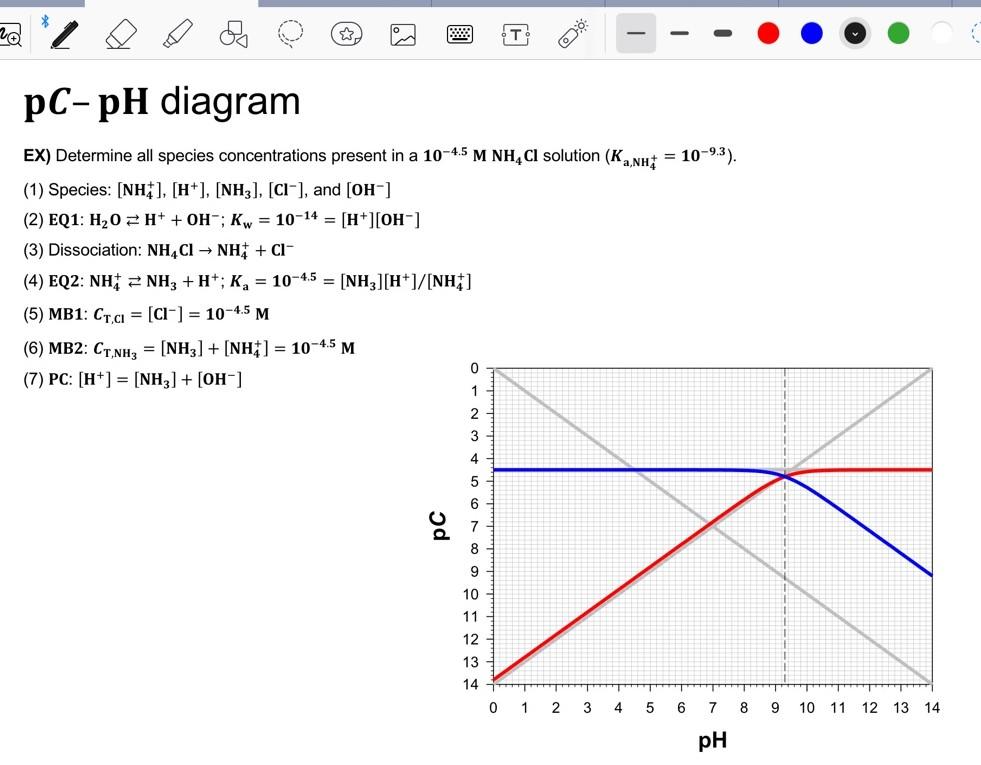Click the 'EX) Determine all species' line
Viewport: 981px width, 765px height.
pyautogui.click(x=380, y=156)
